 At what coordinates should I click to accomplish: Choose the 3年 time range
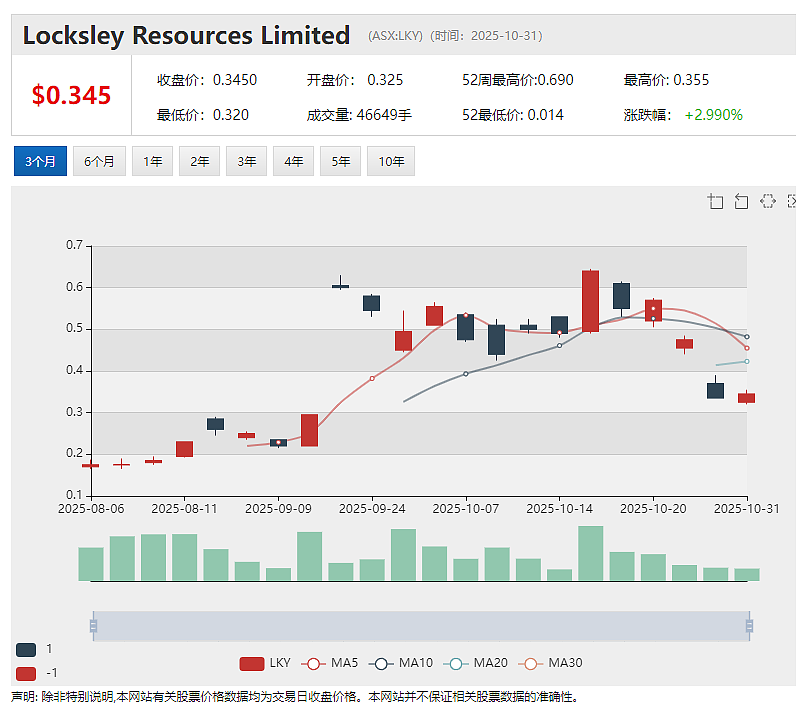click(x=247, y=161)
